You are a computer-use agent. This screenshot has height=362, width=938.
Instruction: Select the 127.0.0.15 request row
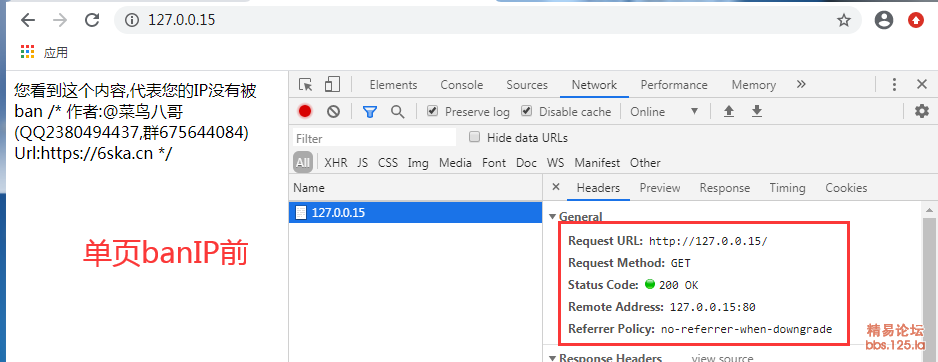point(415,212)
